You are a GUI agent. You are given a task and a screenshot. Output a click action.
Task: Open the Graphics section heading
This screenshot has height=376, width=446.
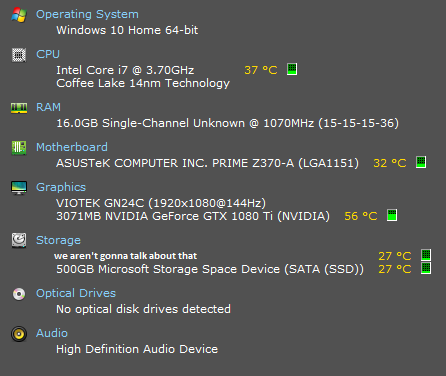click(61, 187)
